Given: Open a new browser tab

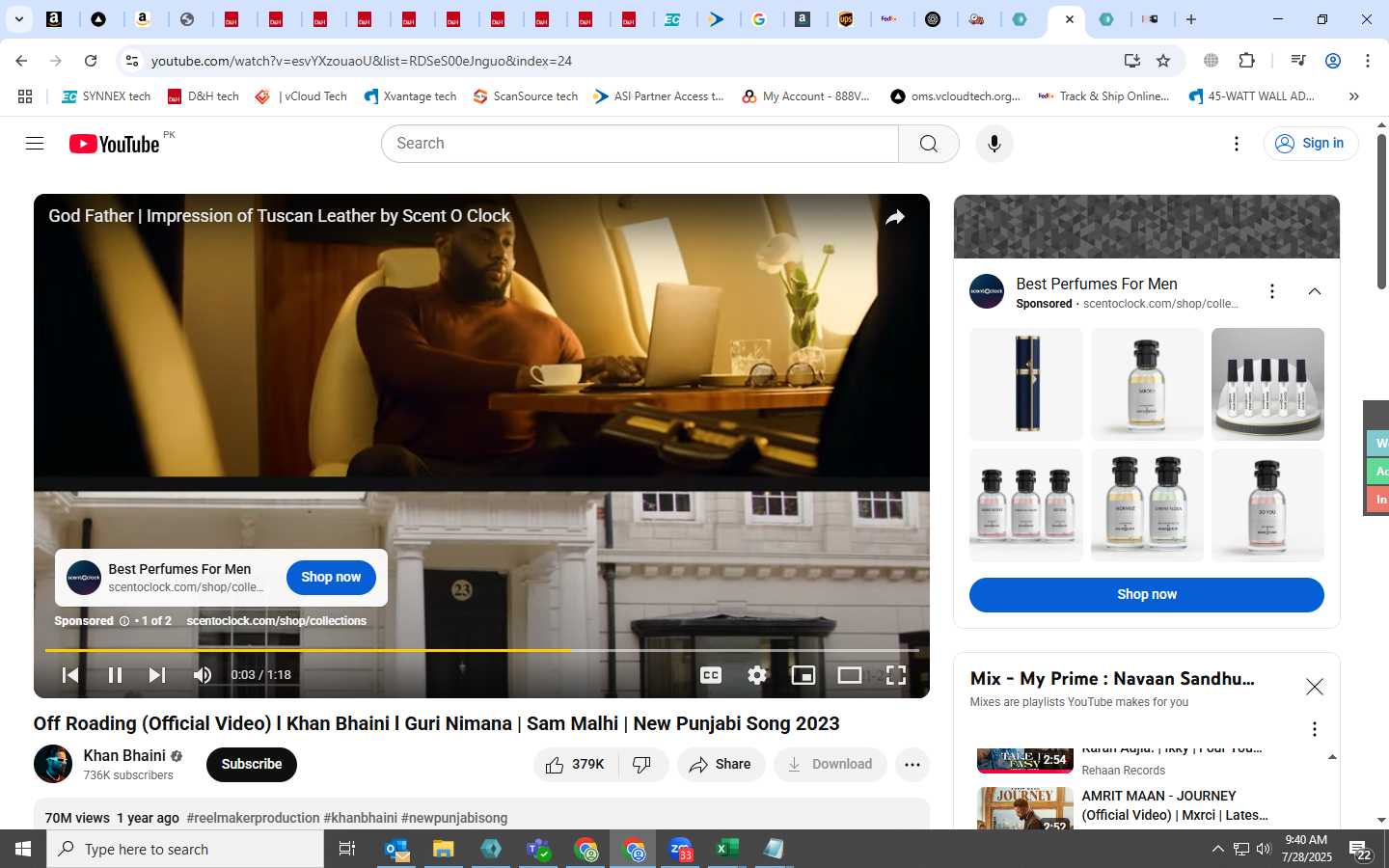Looking at the screenshot, I should point(1191,19).
